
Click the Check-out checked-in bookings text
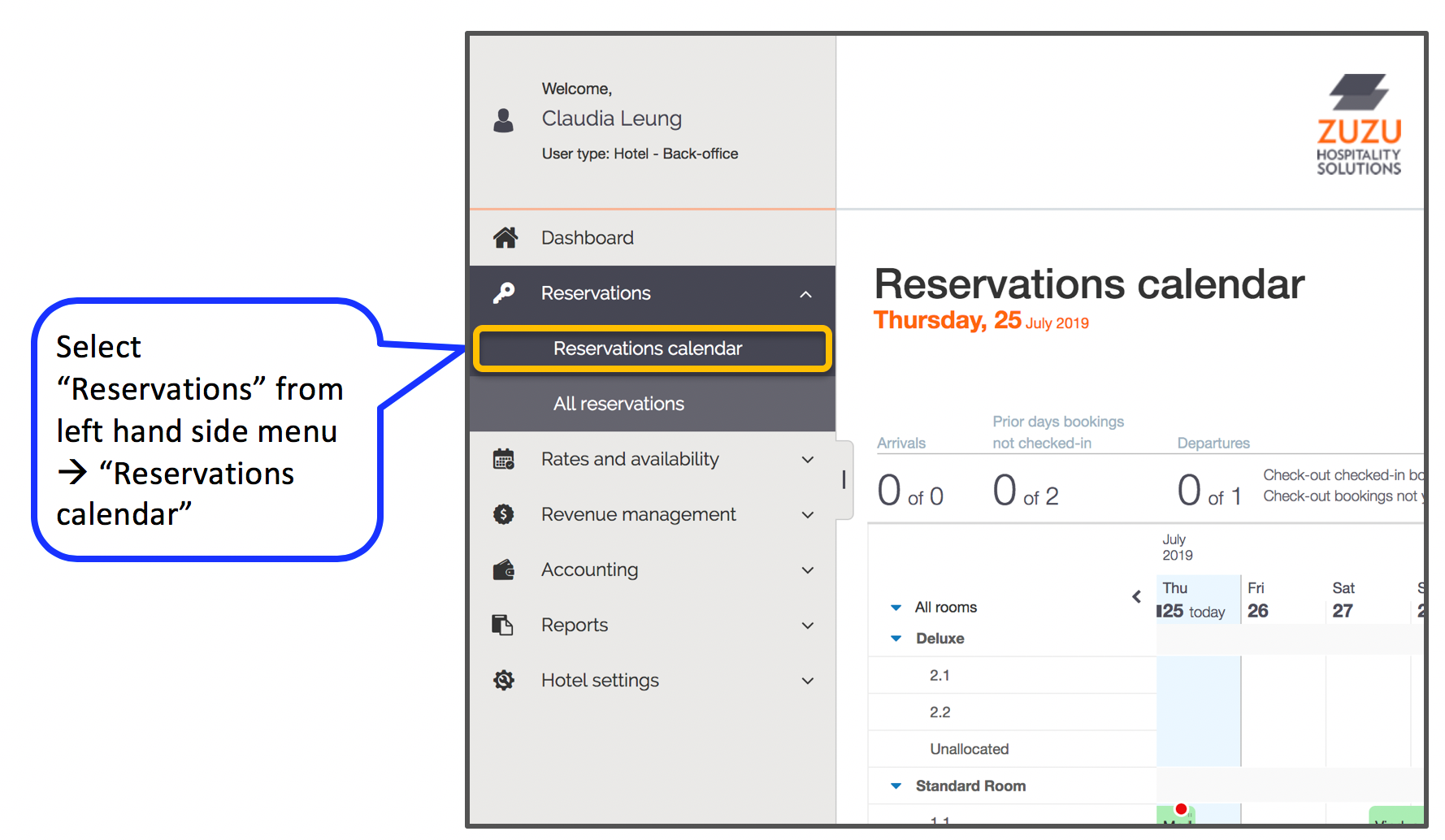[1343, 475]
